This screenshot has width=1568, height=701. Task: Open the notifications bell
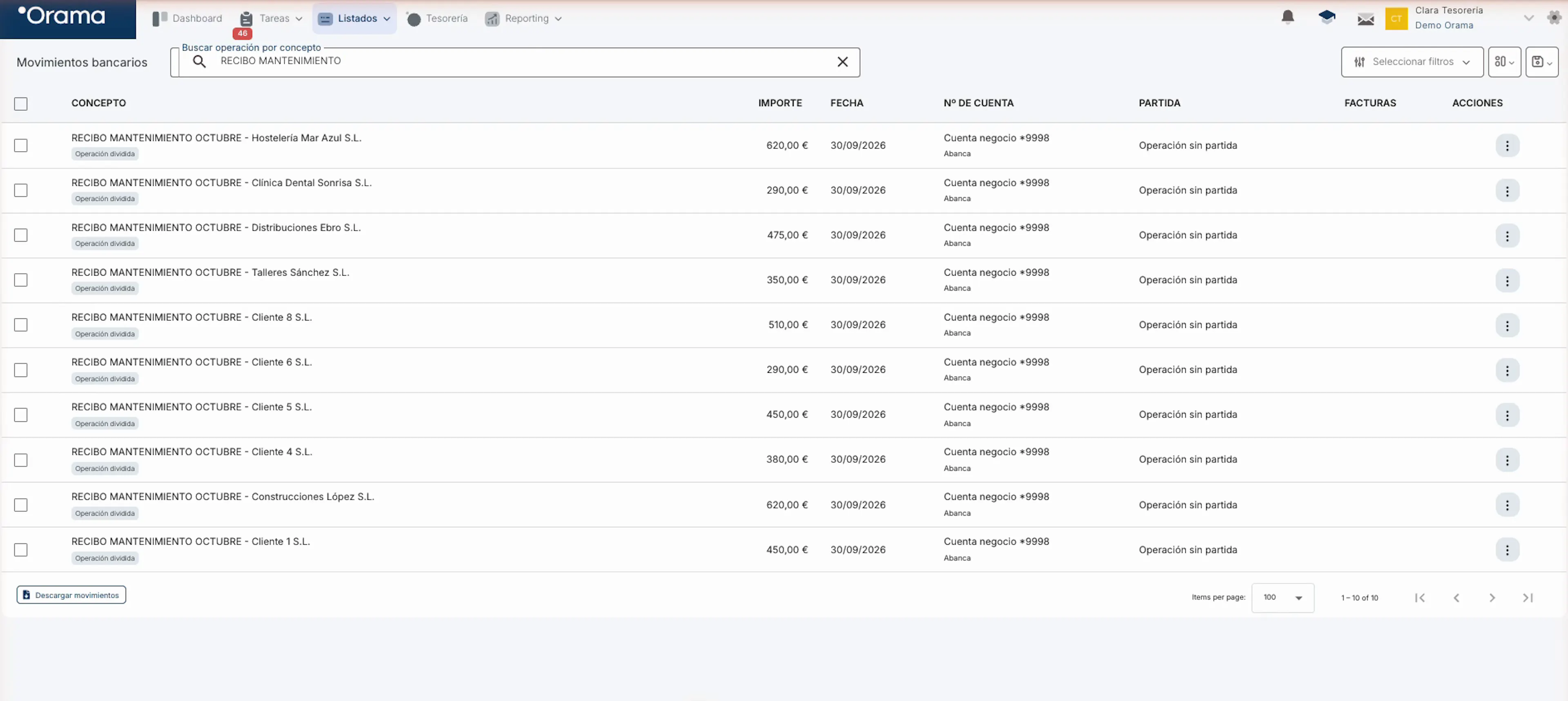[x=1287, y=18]
